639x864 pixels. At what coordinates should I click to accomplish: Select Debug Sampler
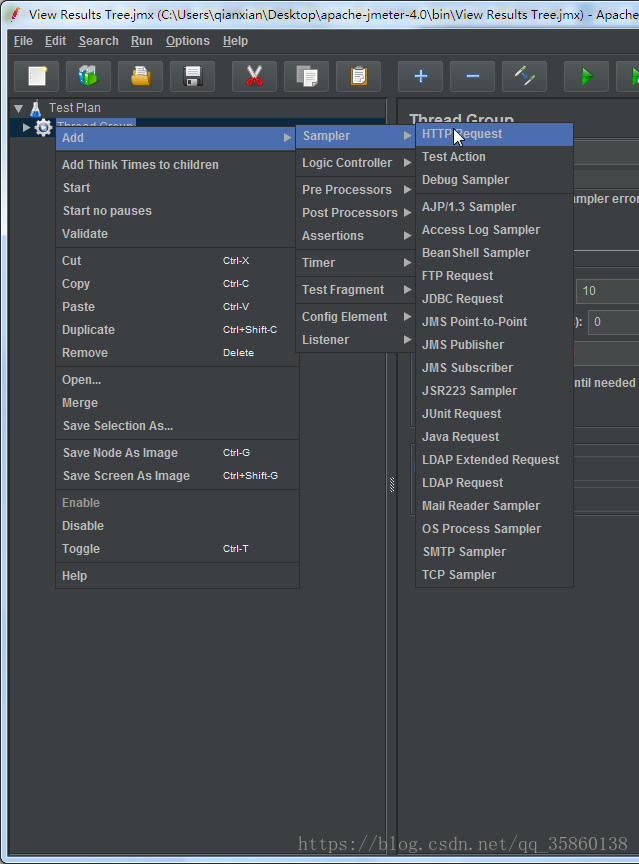[x=494, y=180]
